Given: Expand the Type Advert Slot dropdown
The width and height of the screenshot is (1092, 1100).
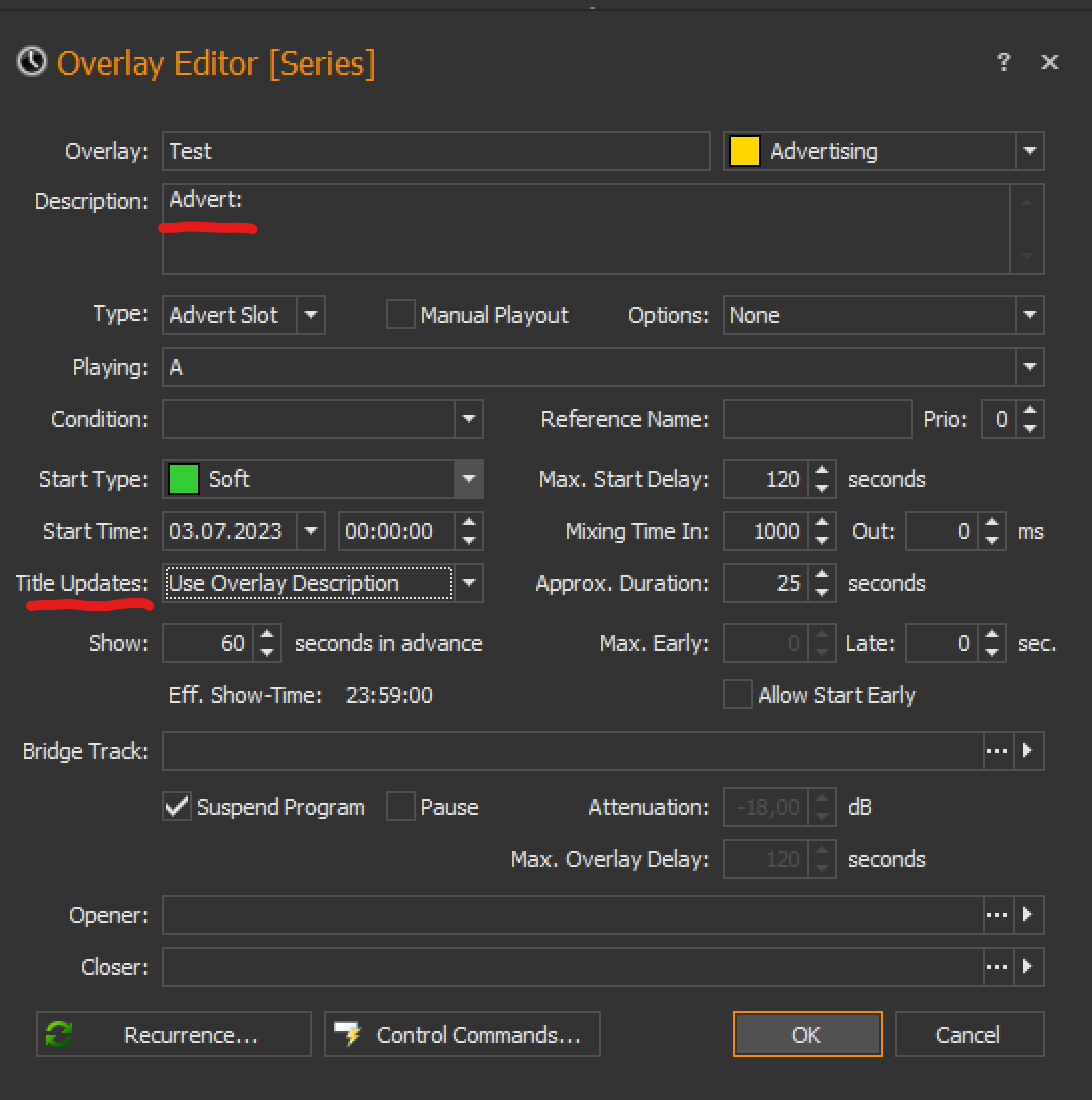Looking at the screenshot, I should (311, 315).
